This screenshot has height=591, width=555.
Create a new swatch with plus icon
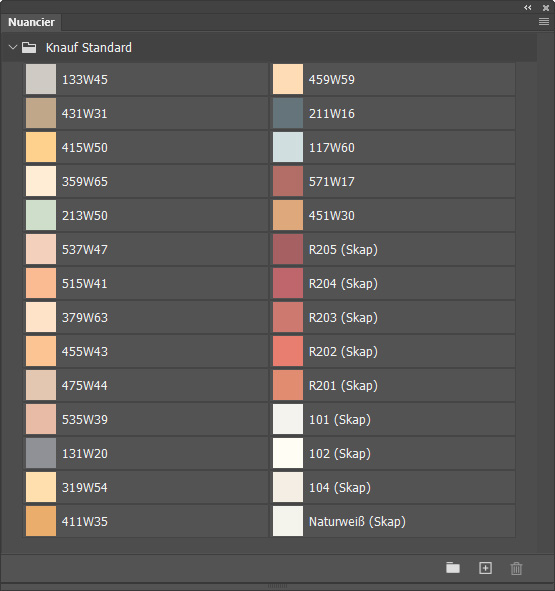(x=485, y=568)
